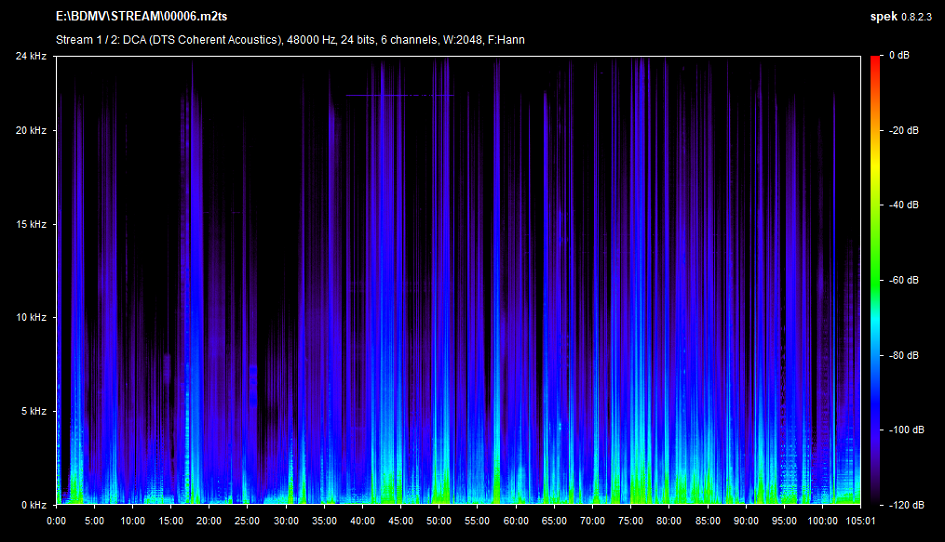The image size is (945, 542).
Task: Select the 75:00 time axis marker
Action: [630, 520]
